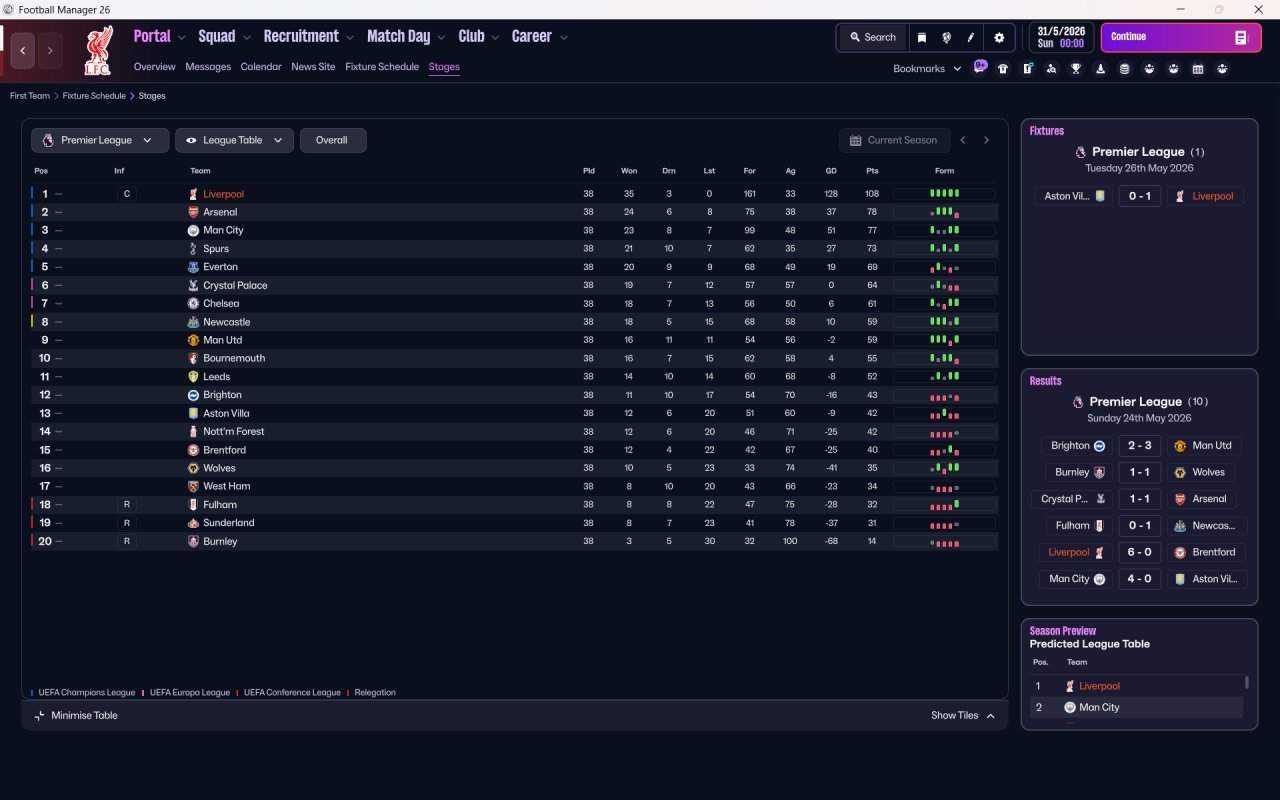Click the stacked coins finances bookmark icon

[x=1125, y=69]
